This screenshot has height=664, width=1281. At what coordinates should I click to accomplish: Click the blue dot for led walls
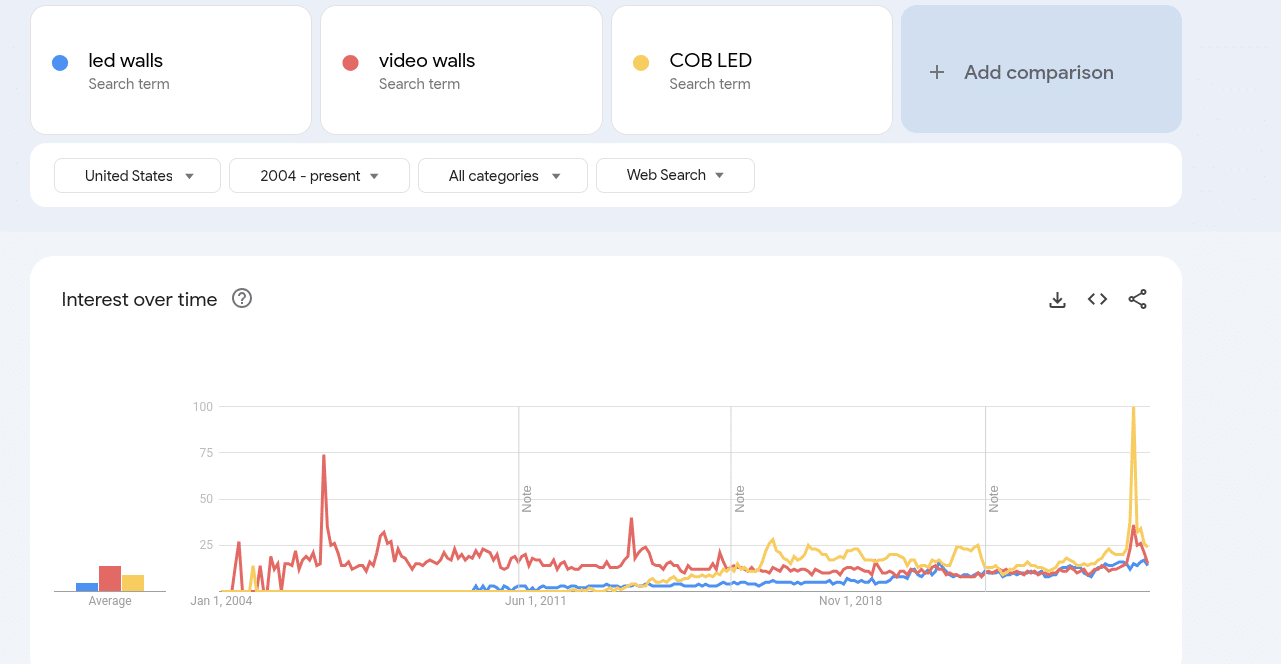60,63
